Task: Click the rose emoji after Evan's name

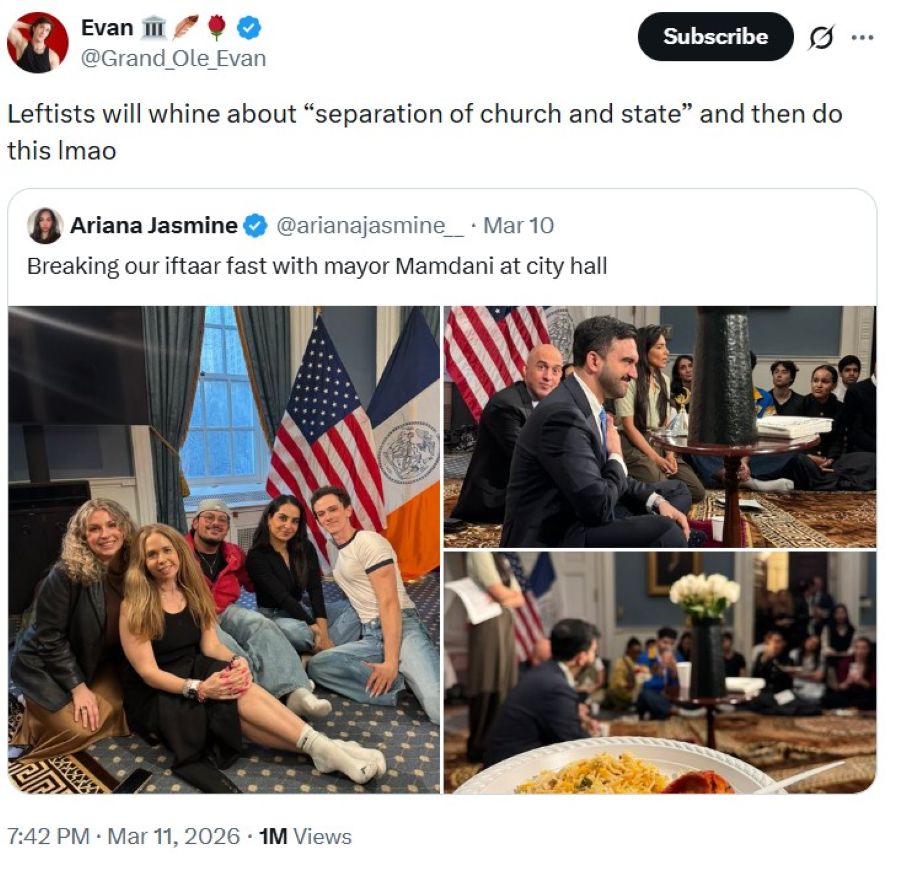Action: 217,28
